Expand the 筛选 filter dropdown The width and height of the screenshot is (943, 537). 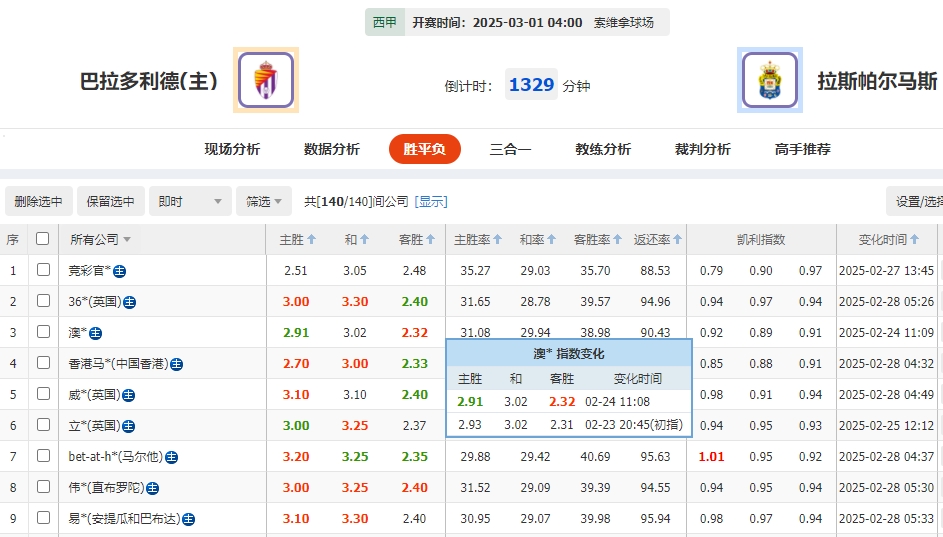tap(265, 201)
